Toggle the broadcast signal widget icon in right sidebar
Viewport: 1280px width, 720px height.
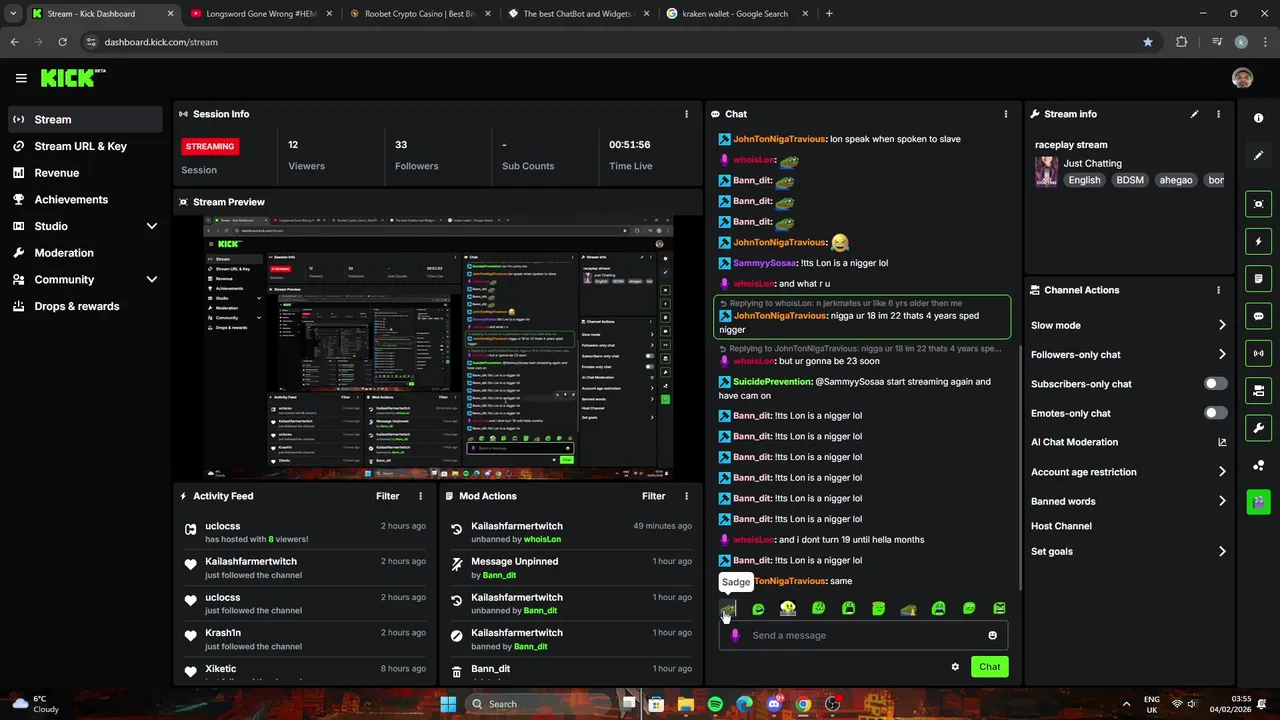(1258, 353)
